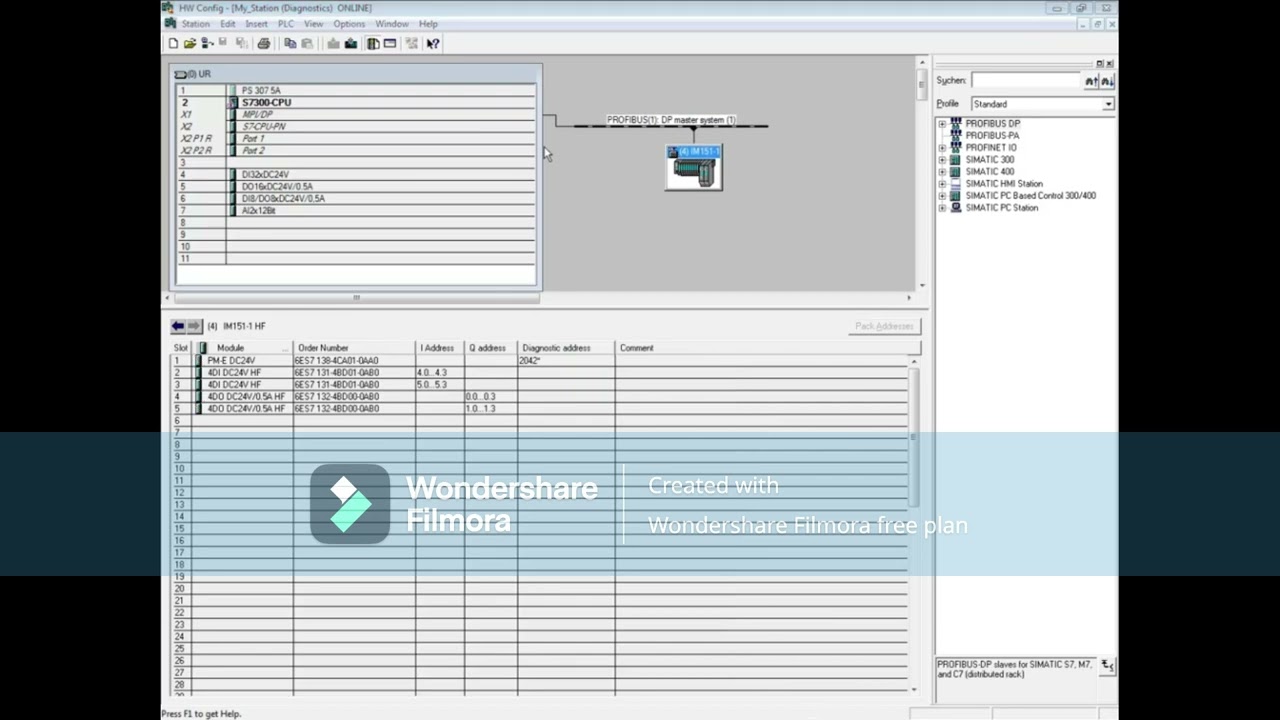Select the DI32xDC24V module row
The height and width of the screenshot is (720, 1280).
point(356,175)
